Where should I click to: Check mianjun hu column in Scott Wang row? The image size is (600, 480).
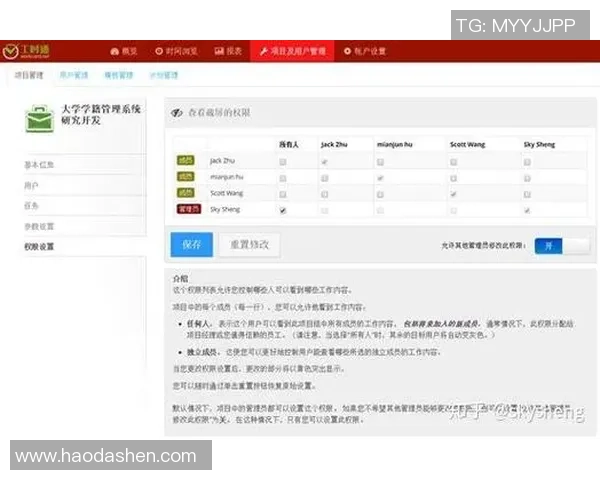(380, 194)
